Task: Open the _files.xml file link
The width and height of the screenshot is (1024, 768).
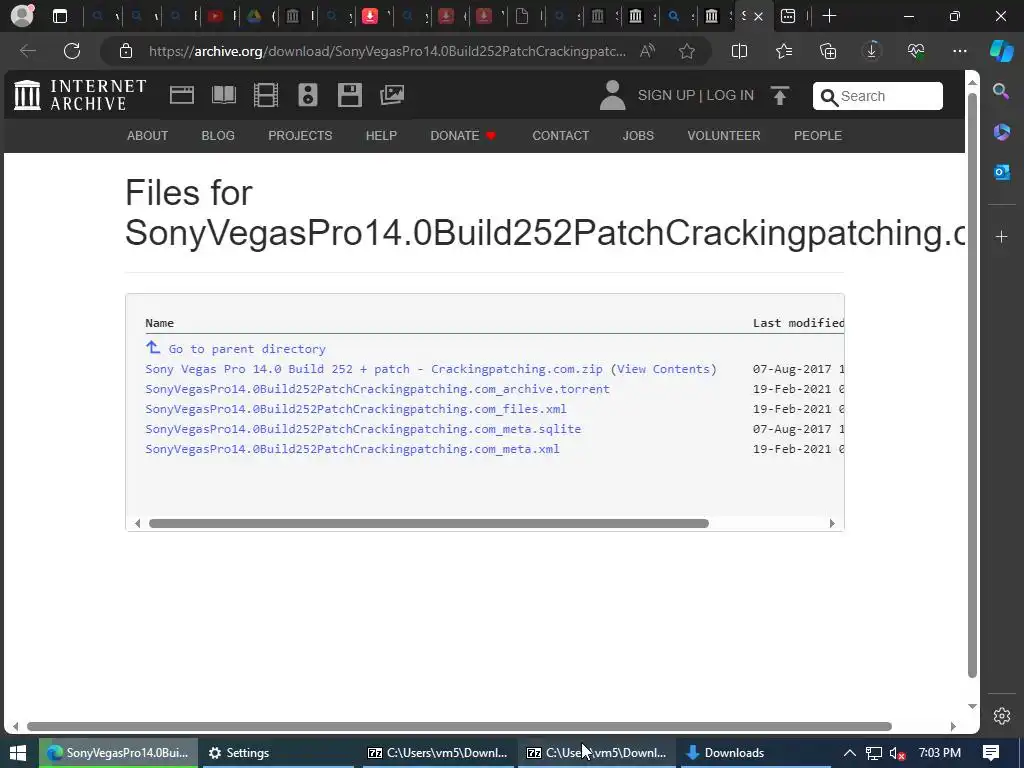Action: (356, 409)
